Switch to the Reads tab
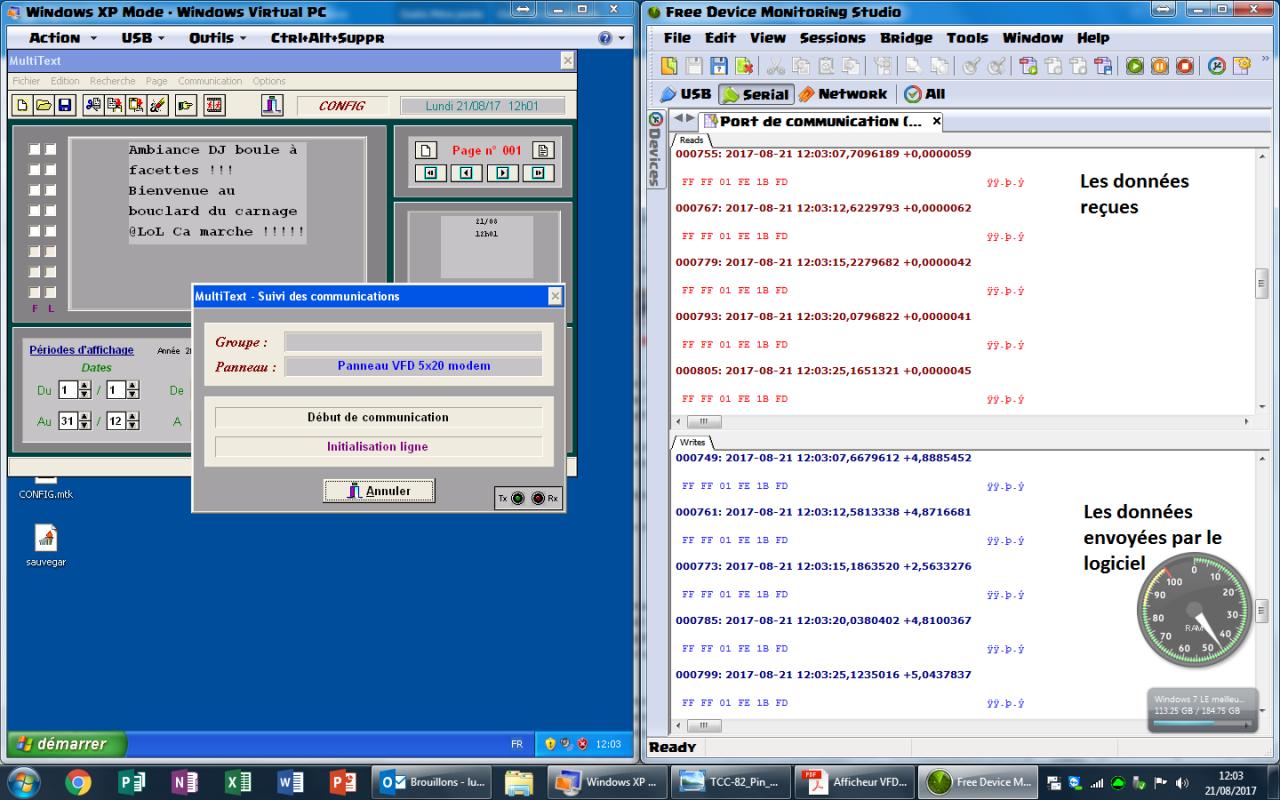The width and height of the screenshot is (1280, 800). tap(692, 140)
